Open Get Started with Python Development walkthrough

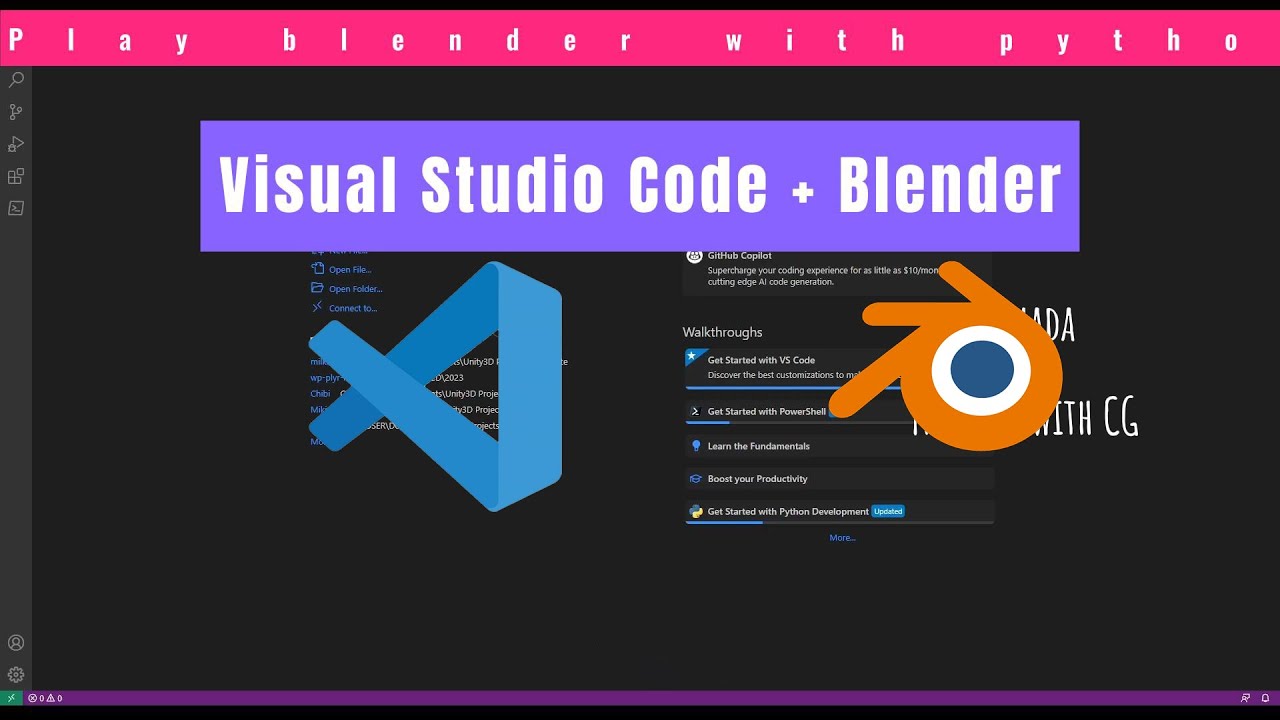839,512
